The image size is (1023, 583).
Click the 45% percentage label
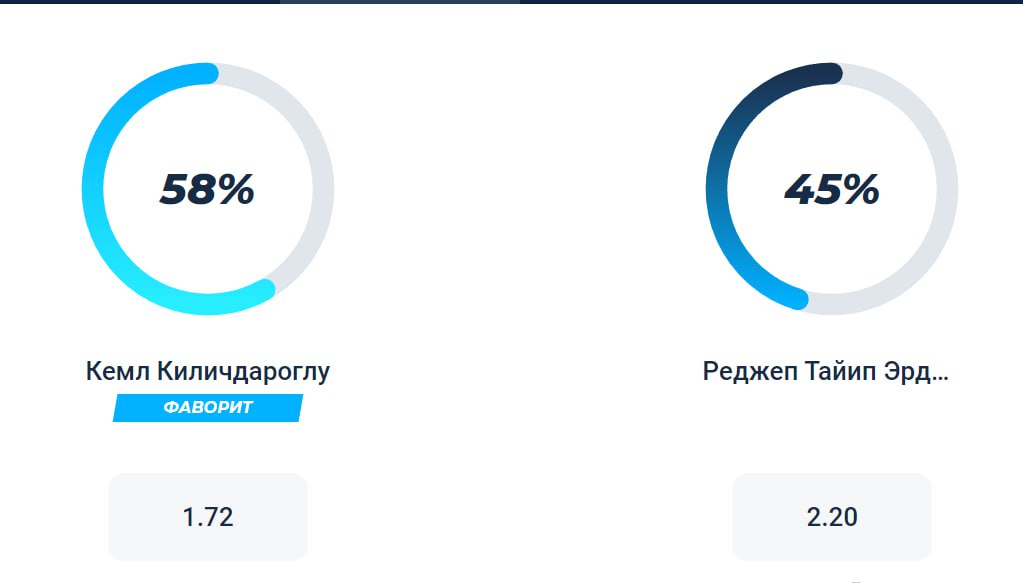(831, 189)
